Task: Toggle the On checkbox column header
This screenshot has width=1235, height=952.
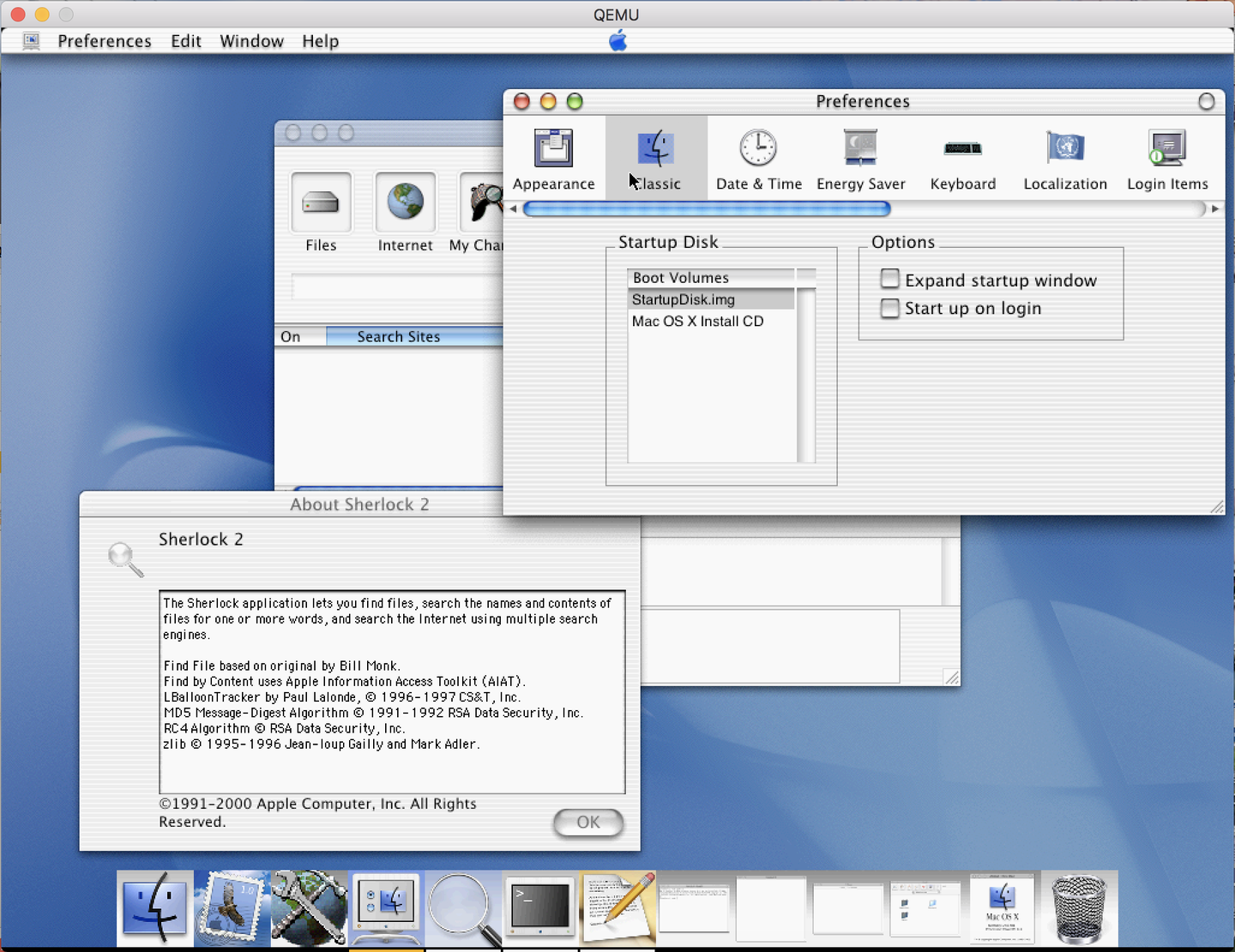Action: coord(292,336)
